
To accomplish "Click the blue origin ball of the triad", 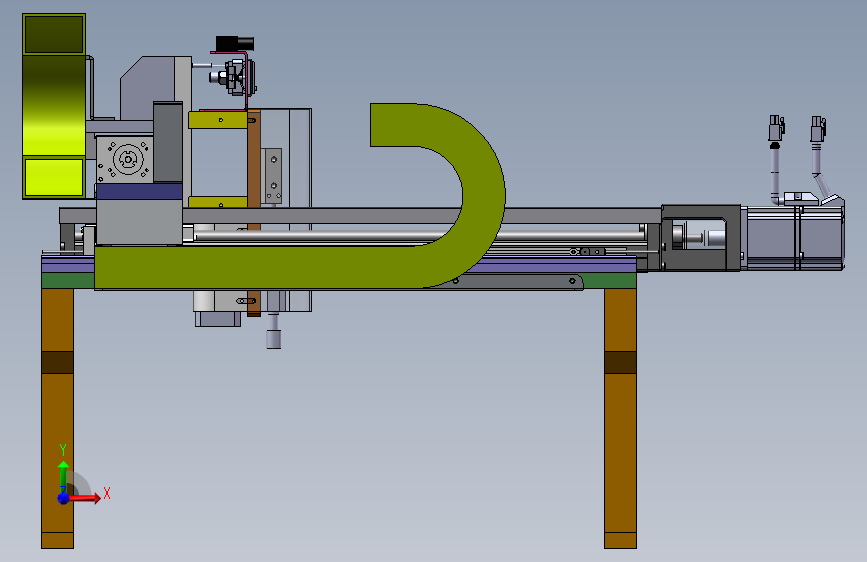I will pos(64,498).
